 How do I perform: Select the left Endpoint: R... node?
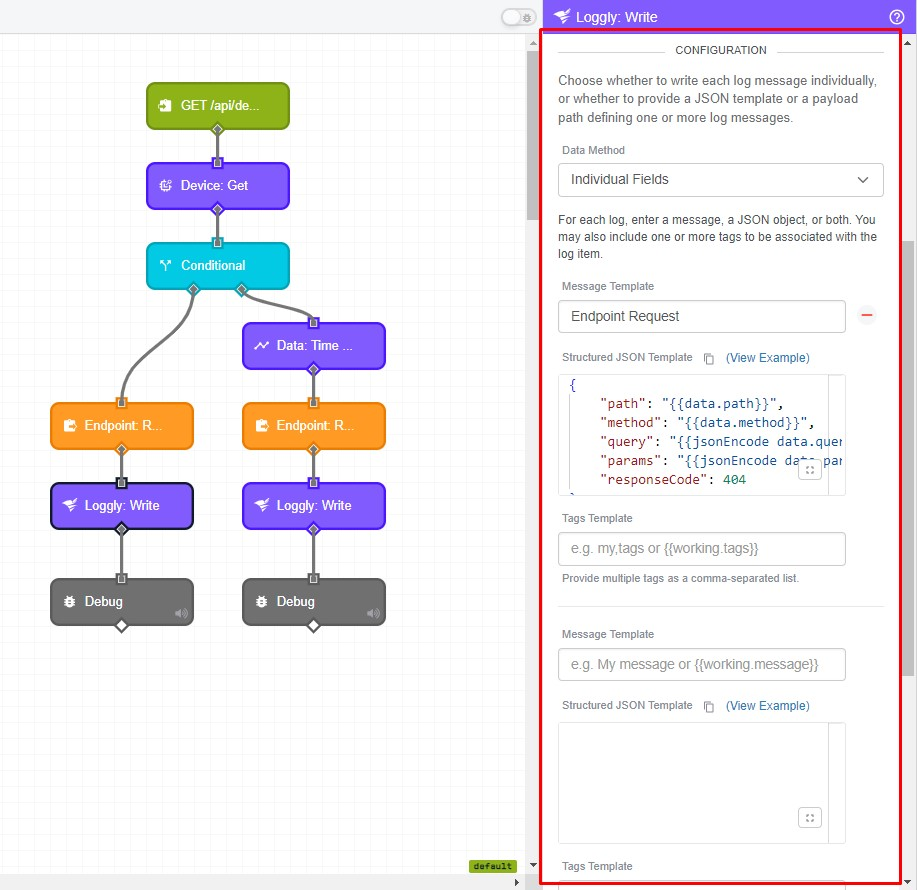tap(122, 426)
